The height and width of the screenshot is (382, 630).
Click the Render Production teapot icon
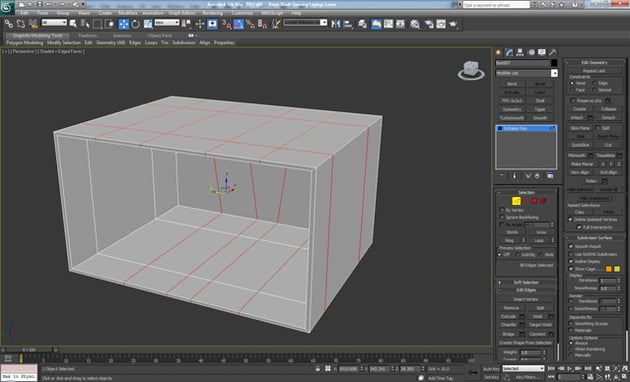tap(454, 24)
